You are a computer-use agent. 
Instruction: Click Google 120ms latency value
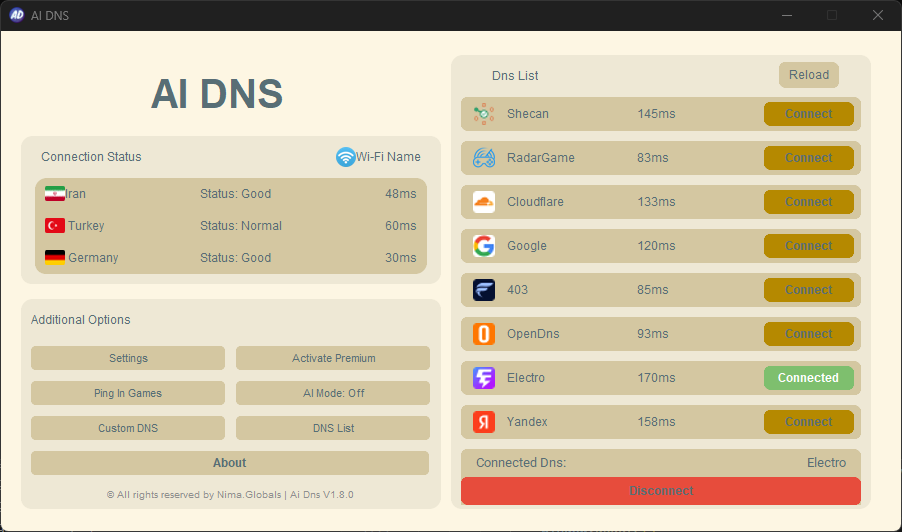pyautogui.click(x=656, y=246)
